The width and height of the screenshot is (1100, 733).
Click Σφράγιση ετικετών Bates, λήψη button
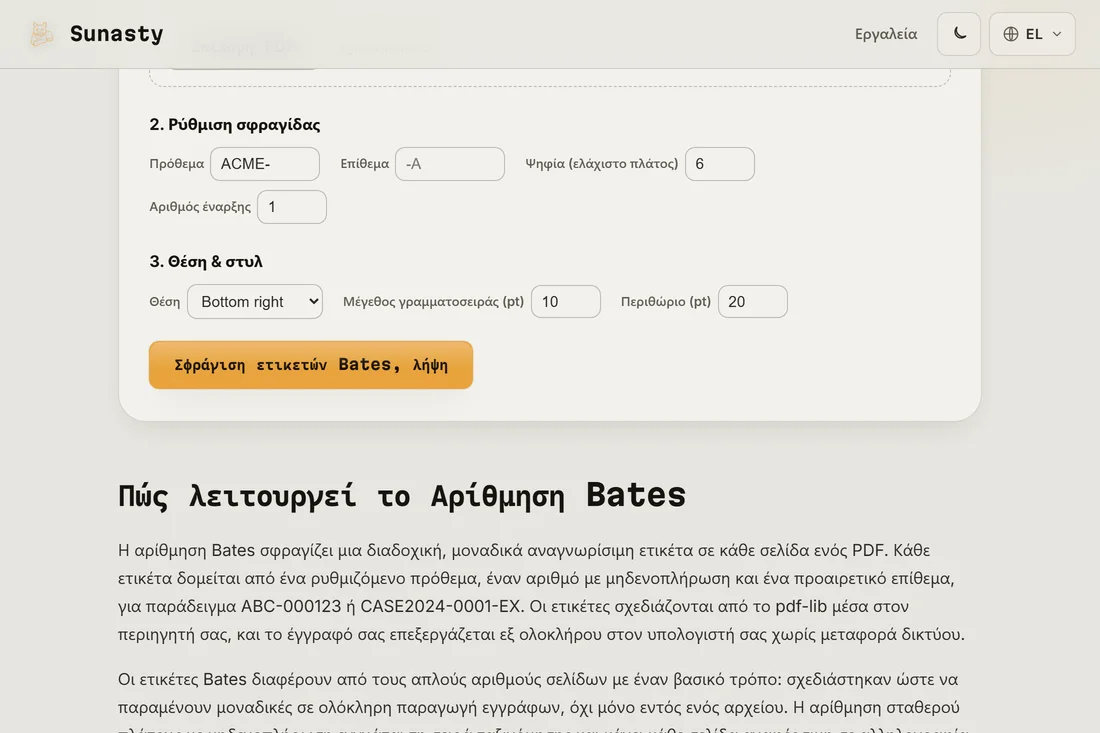[x=311, y=365]
